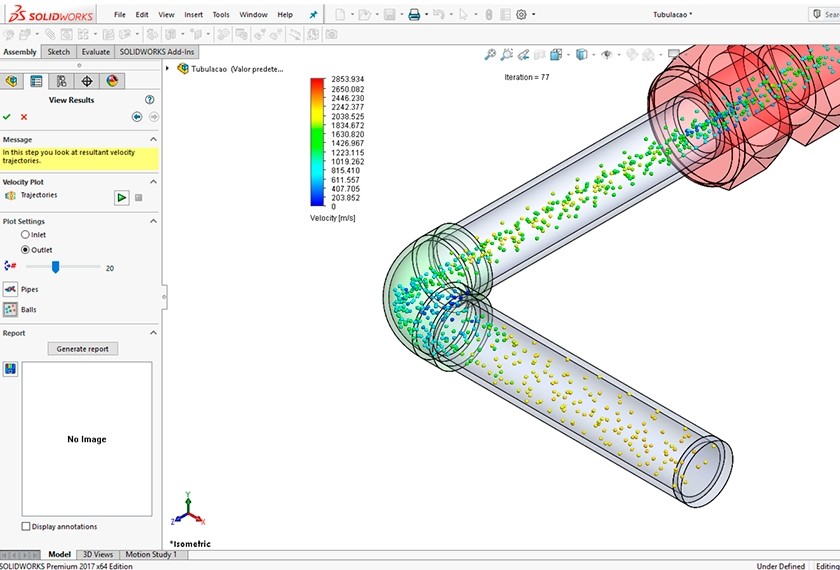Viewport: 840px width, 570px height.
Task: Open the View Results help icon
Action: 150,100
